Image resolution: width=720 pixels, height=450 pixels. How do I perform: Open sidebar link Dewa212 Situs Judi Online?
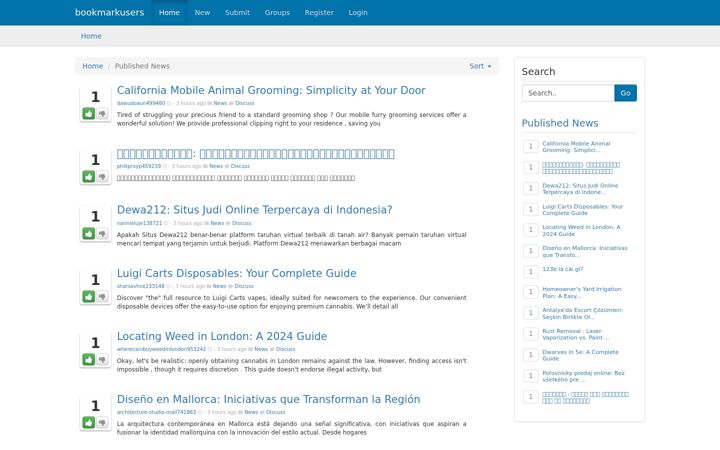580,189
